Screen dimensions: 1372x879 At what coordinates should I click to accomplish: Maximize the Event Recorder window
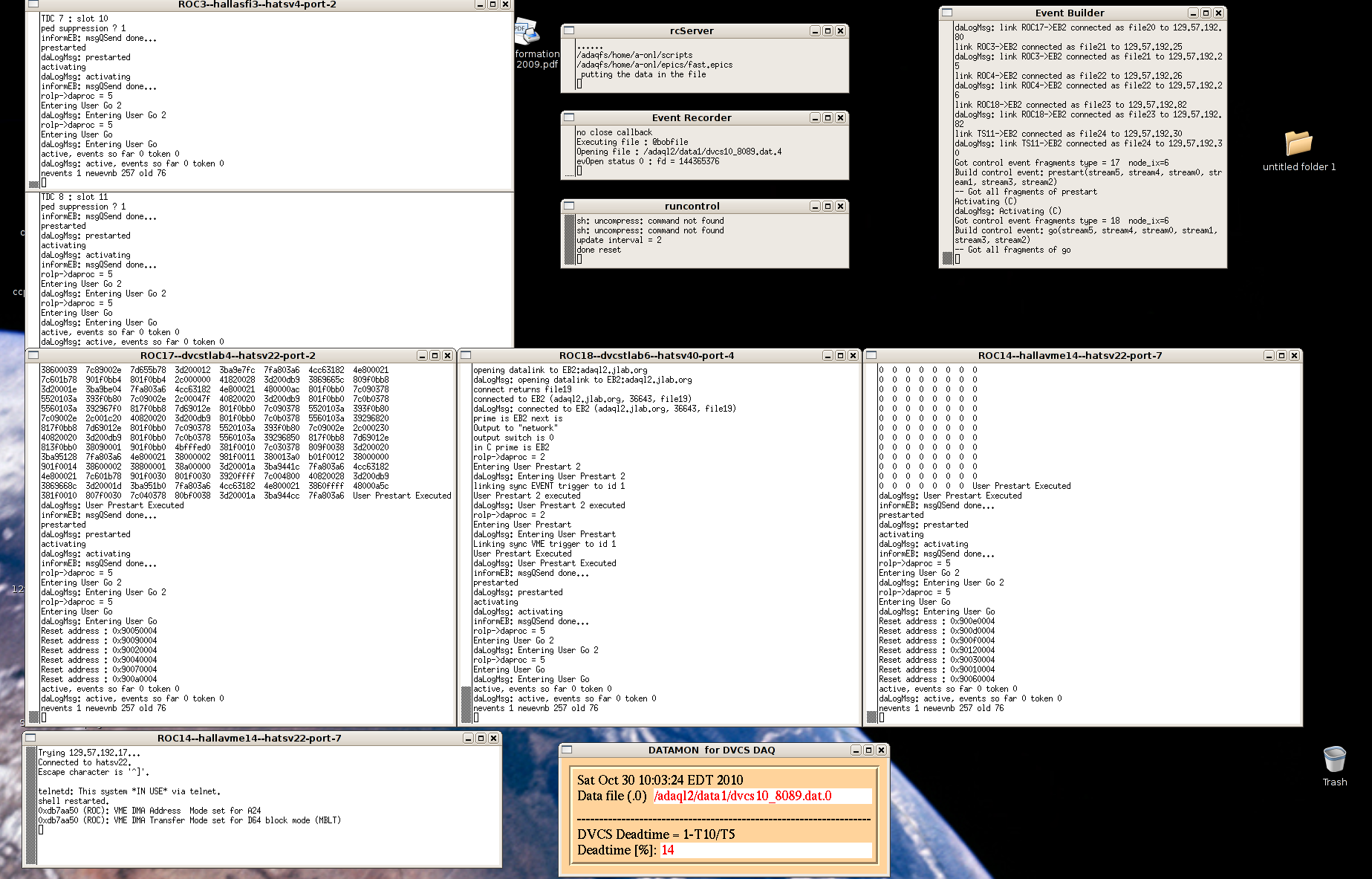tap(828, 118)
